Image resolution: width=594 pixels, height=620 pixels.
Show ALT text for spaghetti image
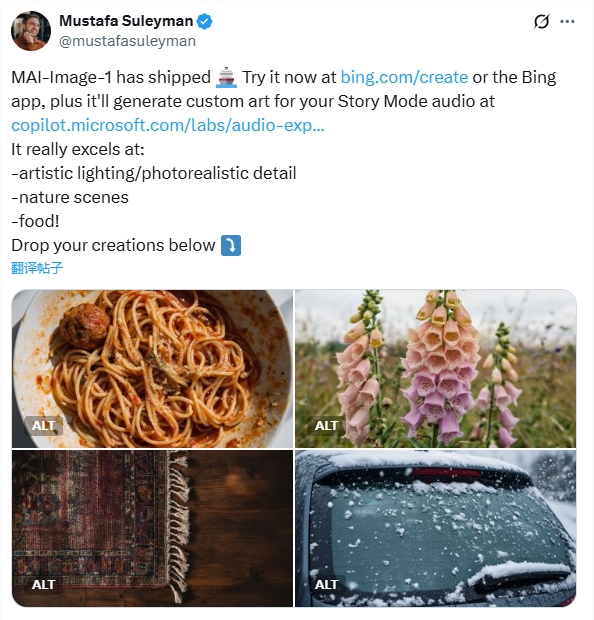click(43, 426)
